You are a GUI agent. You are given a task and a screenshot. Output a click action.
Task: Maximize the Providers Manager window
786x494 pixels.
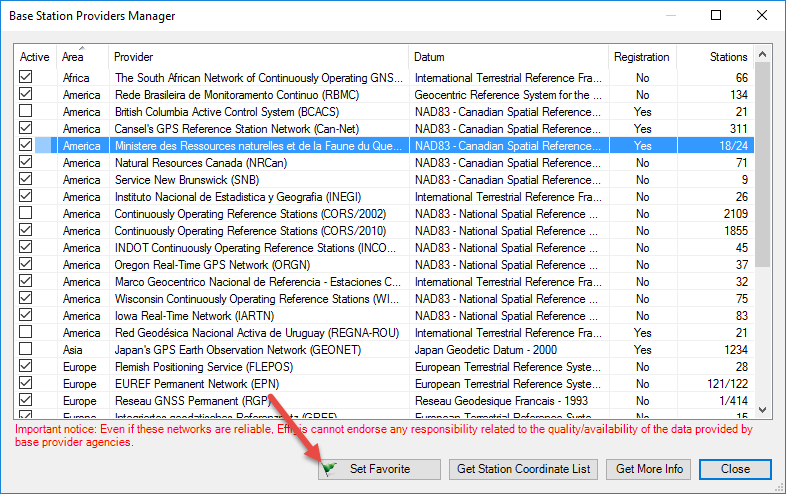pyautogui.click(x=716, y=15)
